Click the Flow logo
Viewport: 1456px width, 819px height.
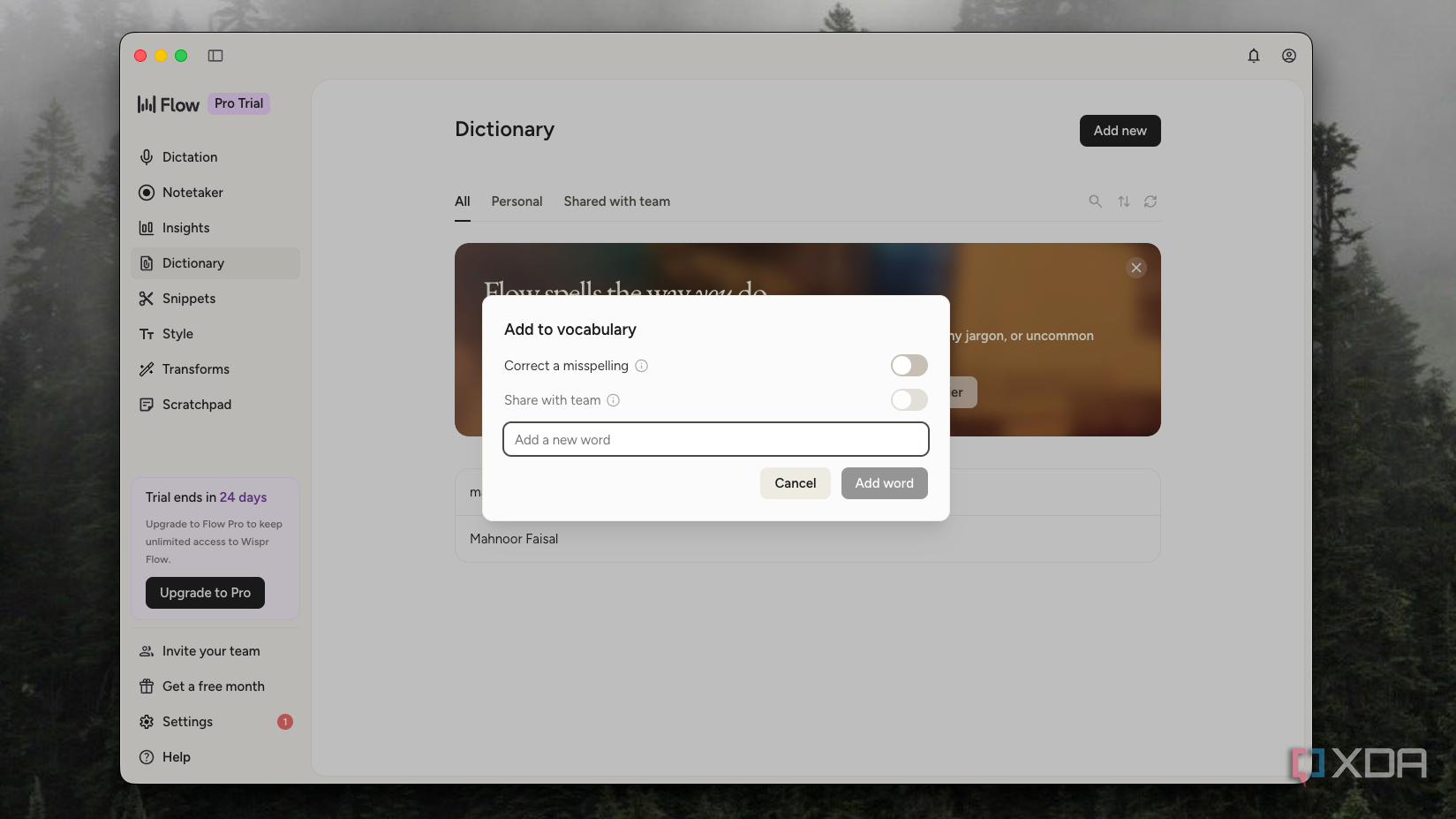(x=169, y=104)
